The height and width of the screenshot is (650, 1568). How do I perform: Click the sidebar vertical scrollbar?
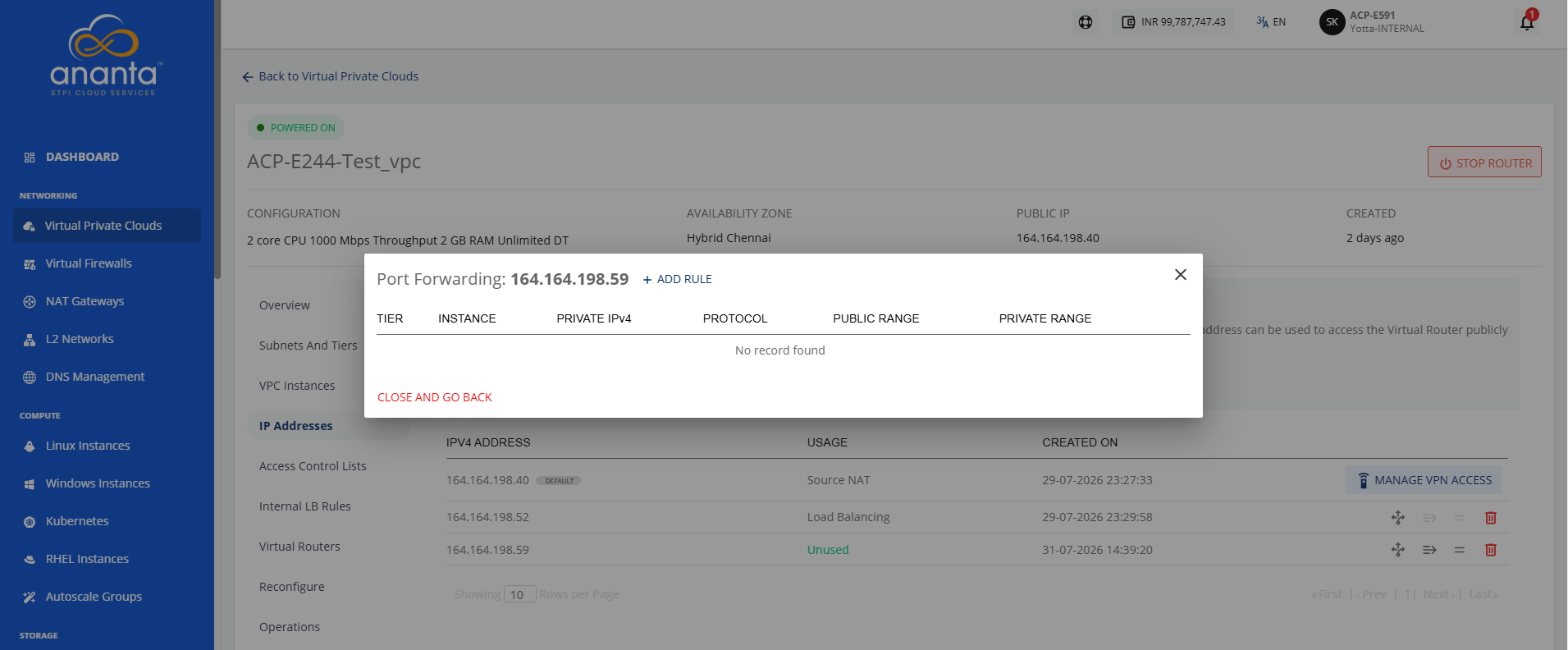click(217, 140)
